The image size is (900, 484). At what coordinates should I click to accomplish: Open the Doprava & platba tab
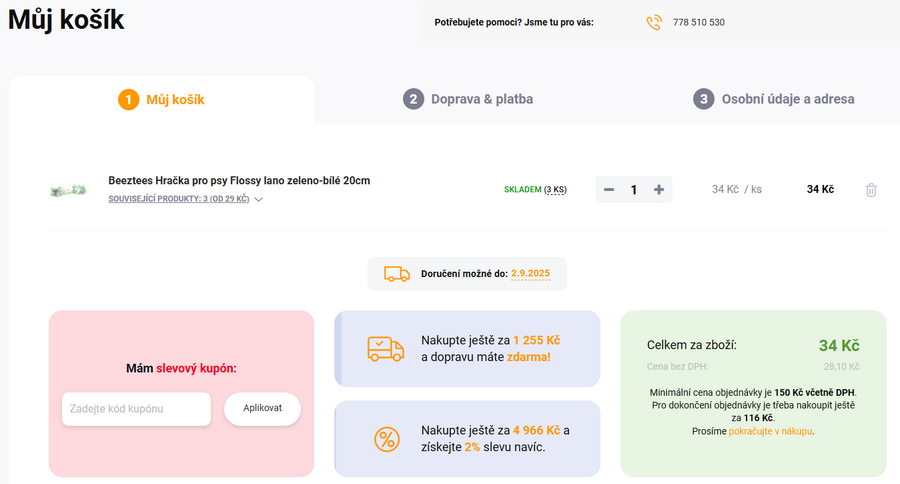tap(481, 99)
